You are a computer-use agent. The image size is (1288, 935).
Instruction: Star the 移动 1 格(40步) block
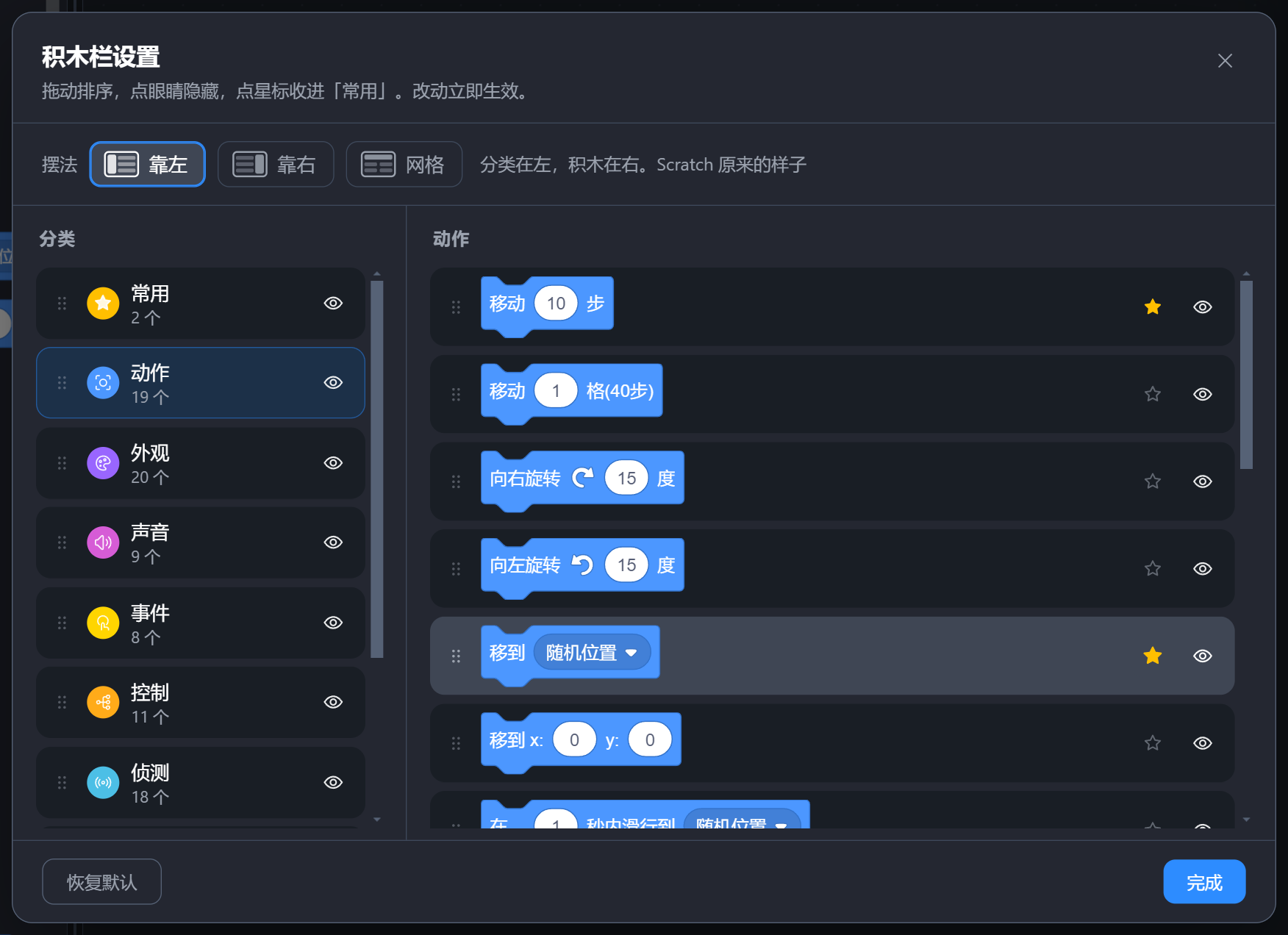point(1153,394)
